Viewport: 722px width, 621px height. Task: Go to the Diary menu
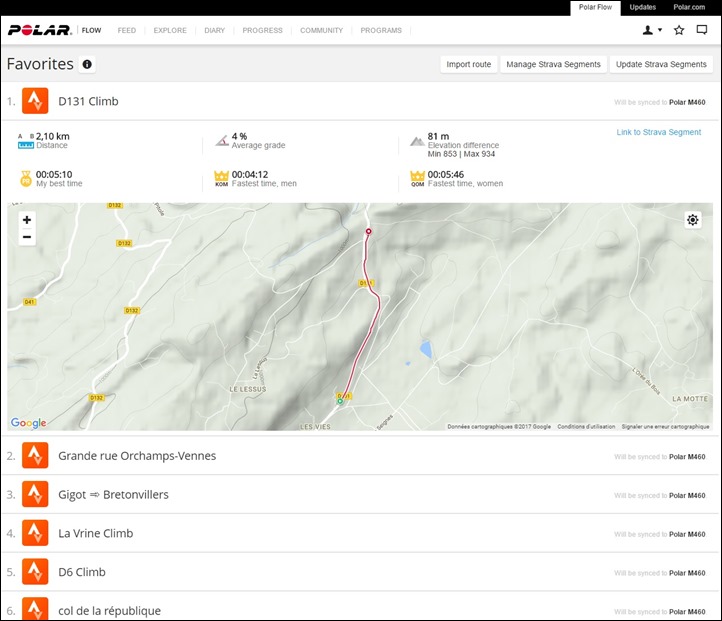[x=214, y=30]
